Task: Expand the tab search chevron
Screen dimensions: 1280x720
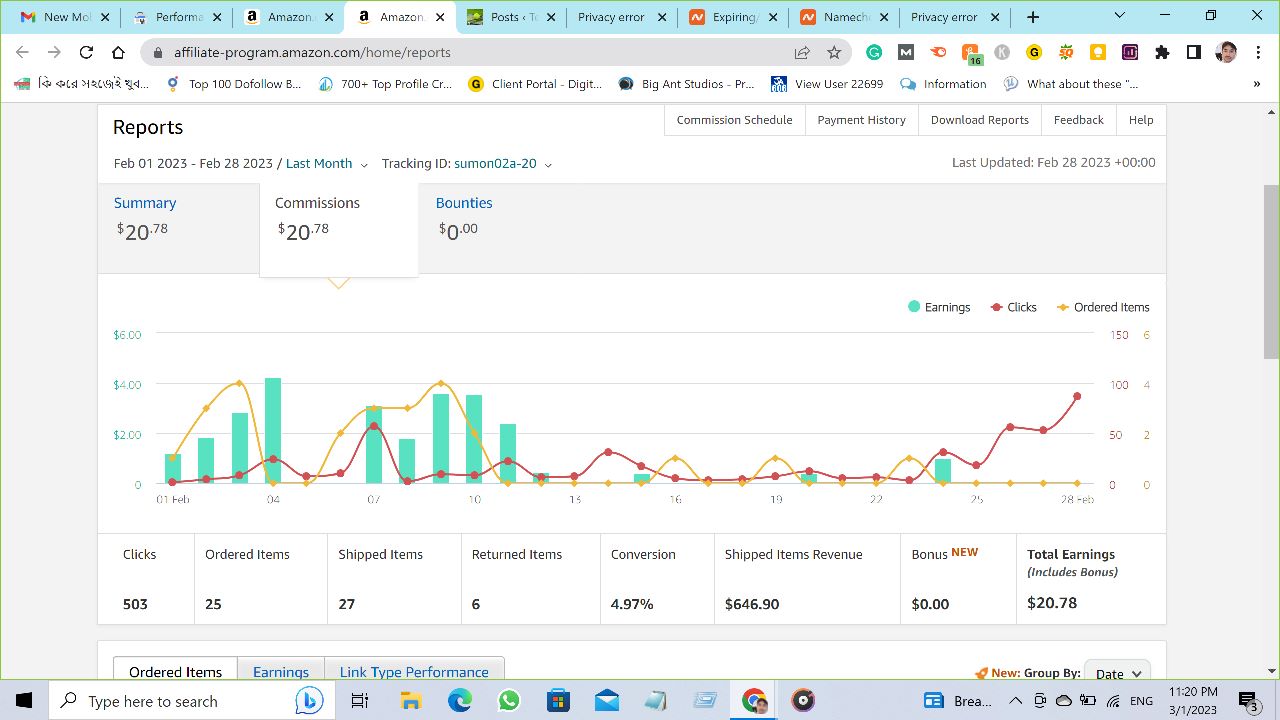Action: pos(1119,15)
